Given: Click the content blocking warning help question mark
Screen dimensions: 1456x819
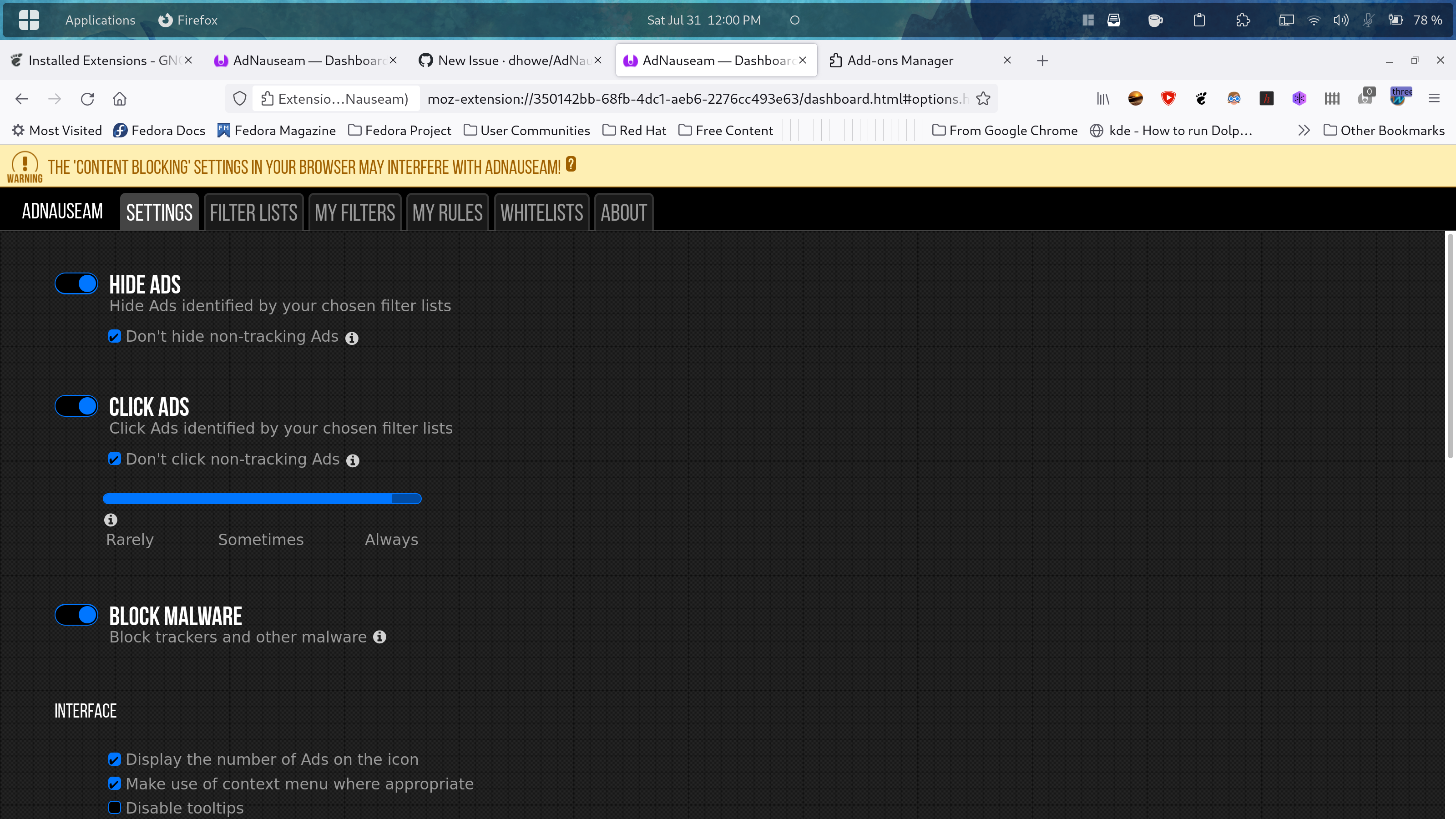Looking at the screenshot, I should click(571, 164).
